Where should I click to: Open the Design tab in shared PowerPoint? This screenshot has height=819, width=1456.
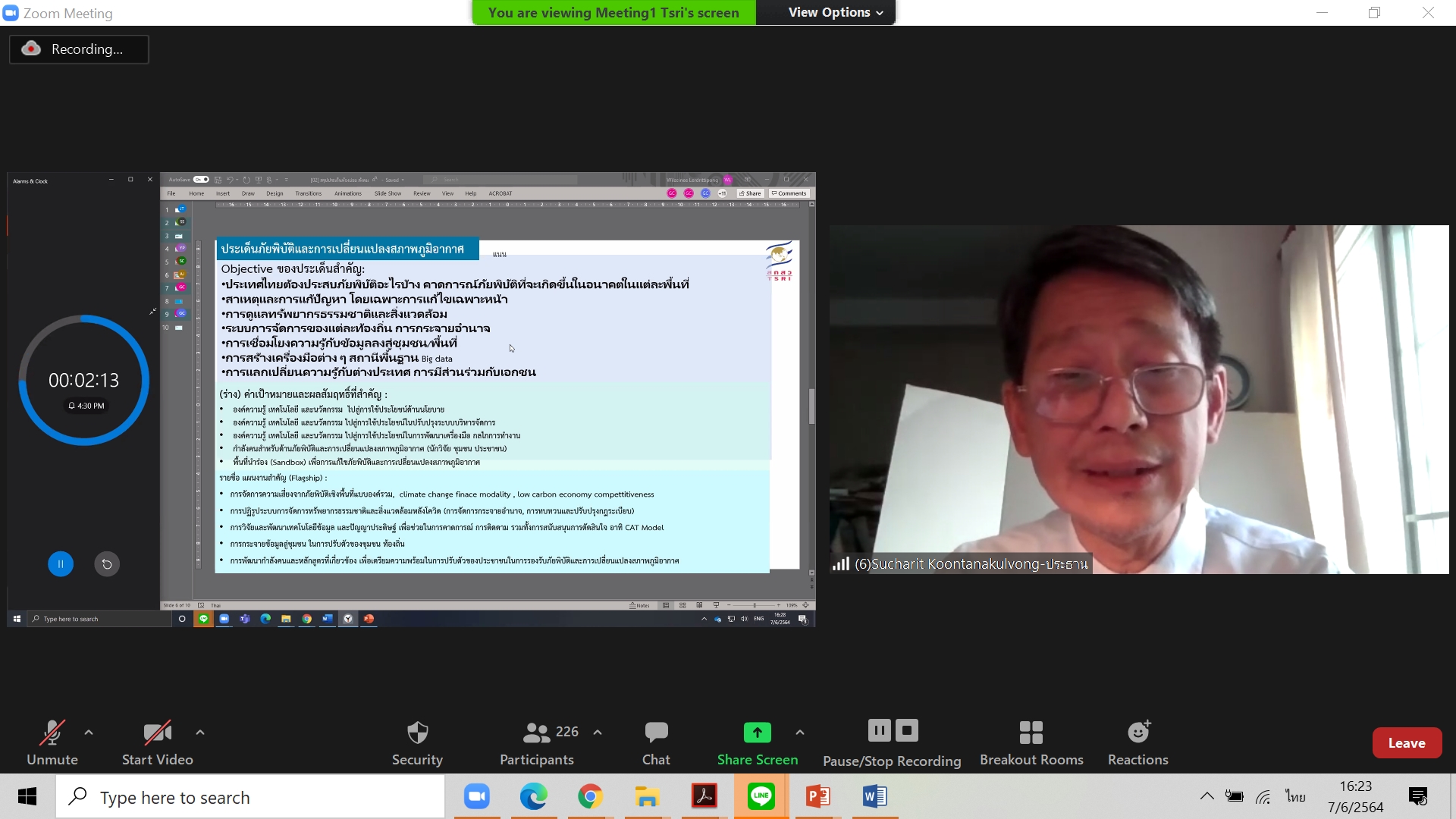point(275,193)
